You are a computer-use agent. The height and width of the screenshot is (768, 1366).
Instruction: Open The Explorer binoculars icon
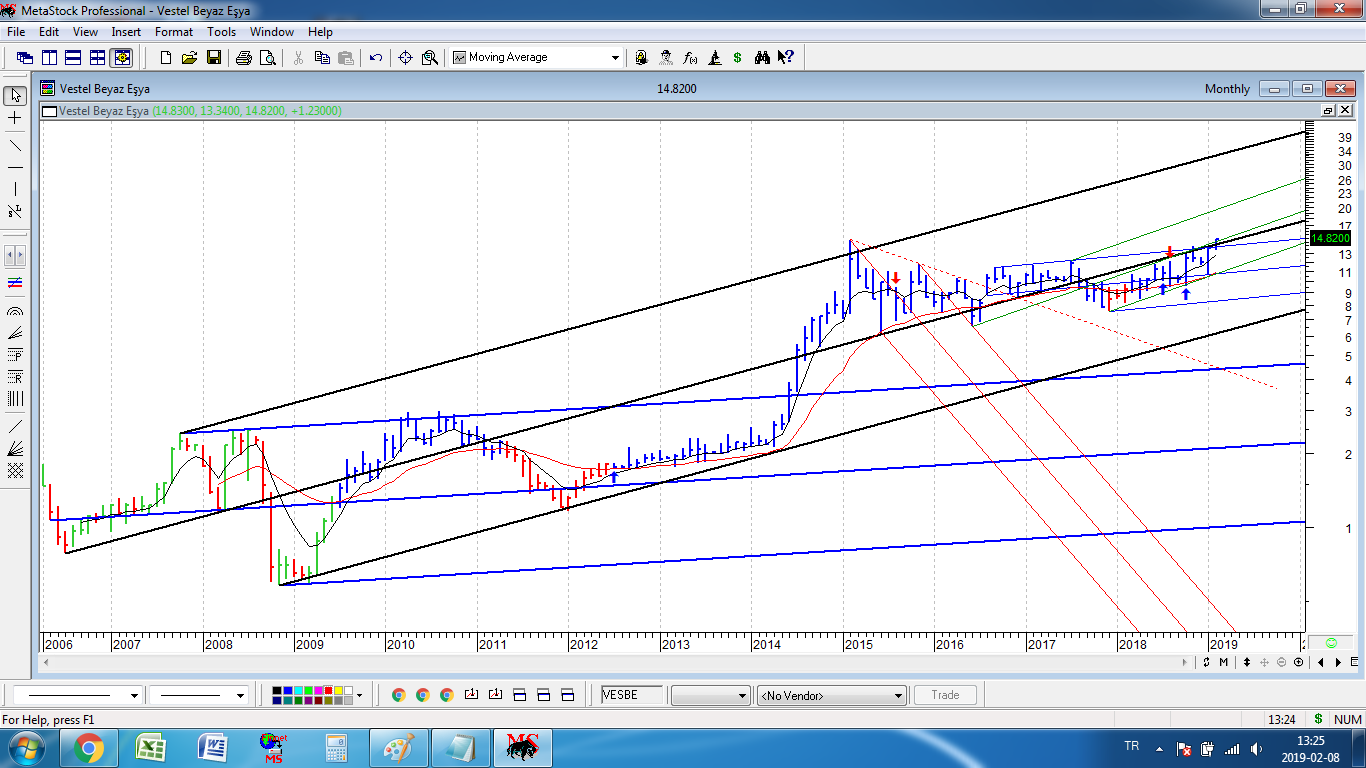pyautogui.click(x=762, y=58)
